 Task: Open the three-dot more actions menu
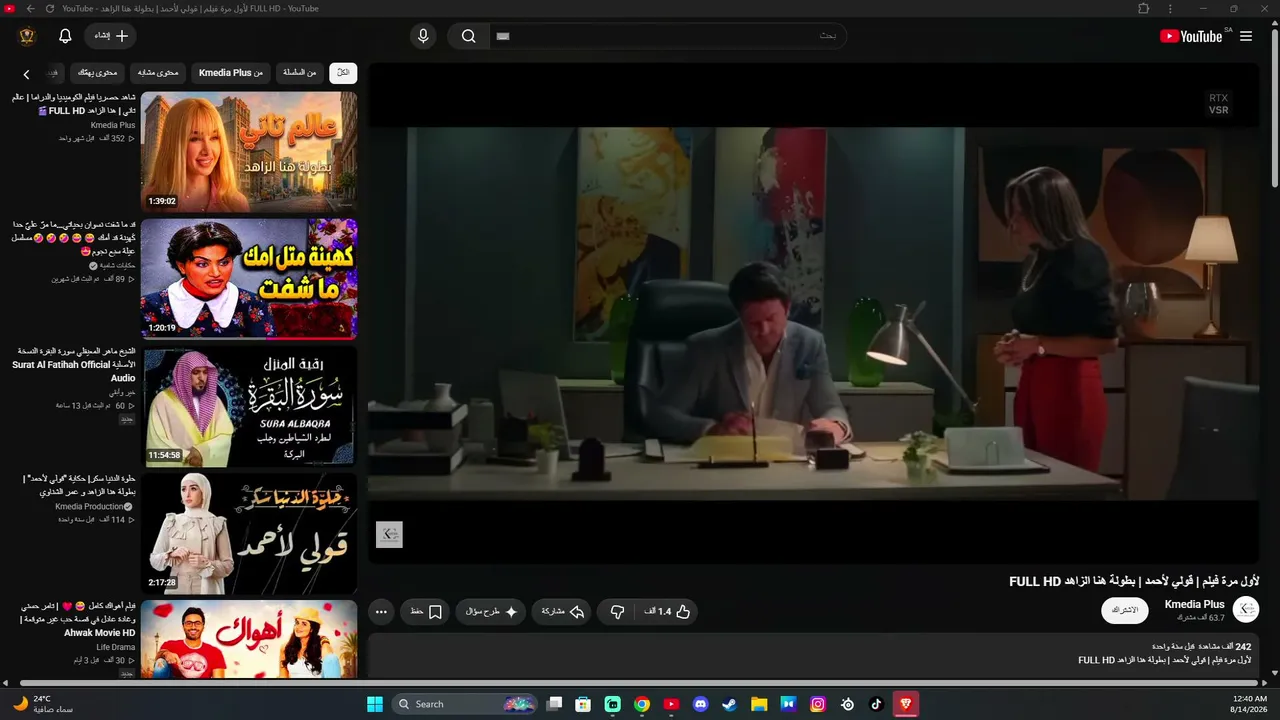tap(381, 611)
